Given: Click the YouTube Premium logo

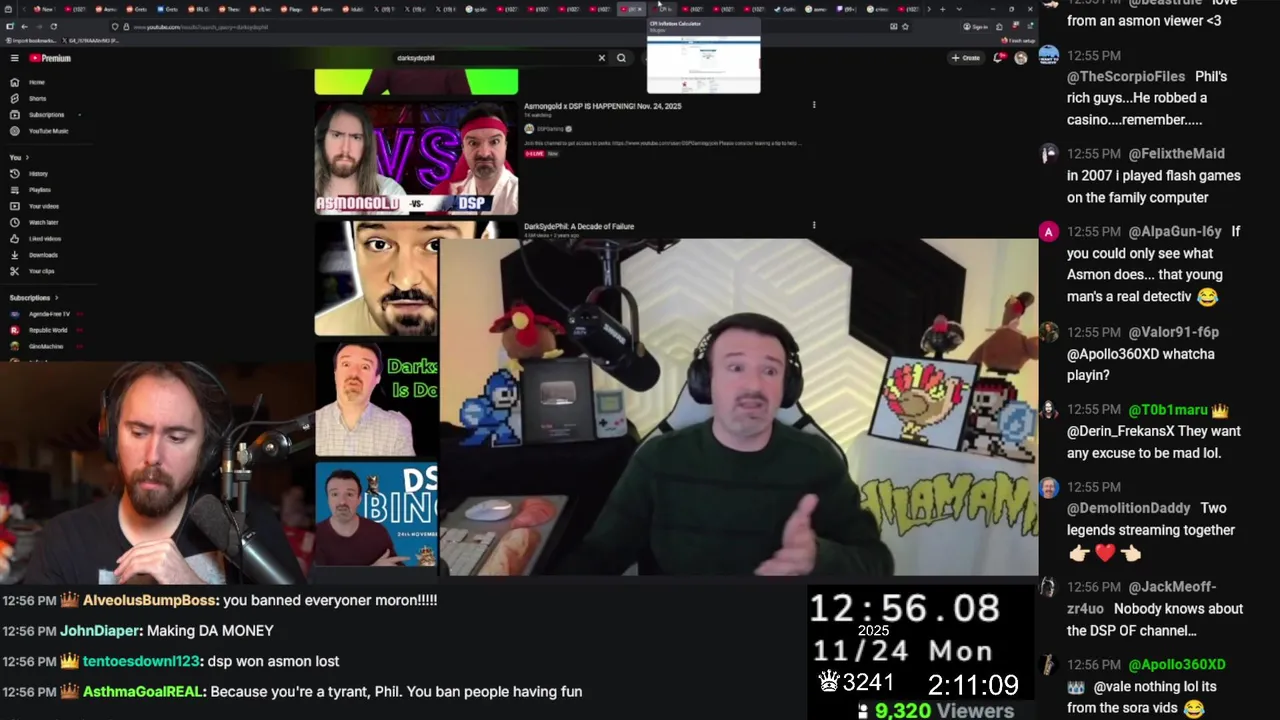Looking at the screenshot, I should [50, 58].
